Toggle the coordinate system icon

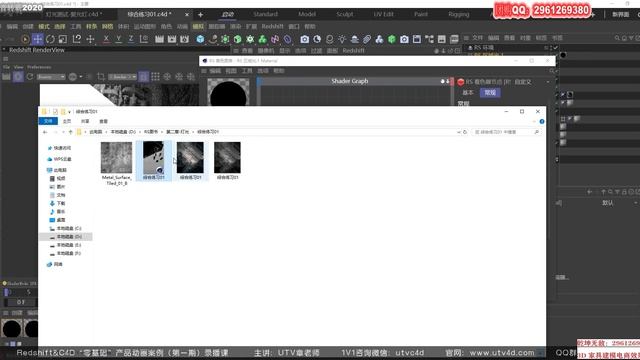click(x=144, y=39)
